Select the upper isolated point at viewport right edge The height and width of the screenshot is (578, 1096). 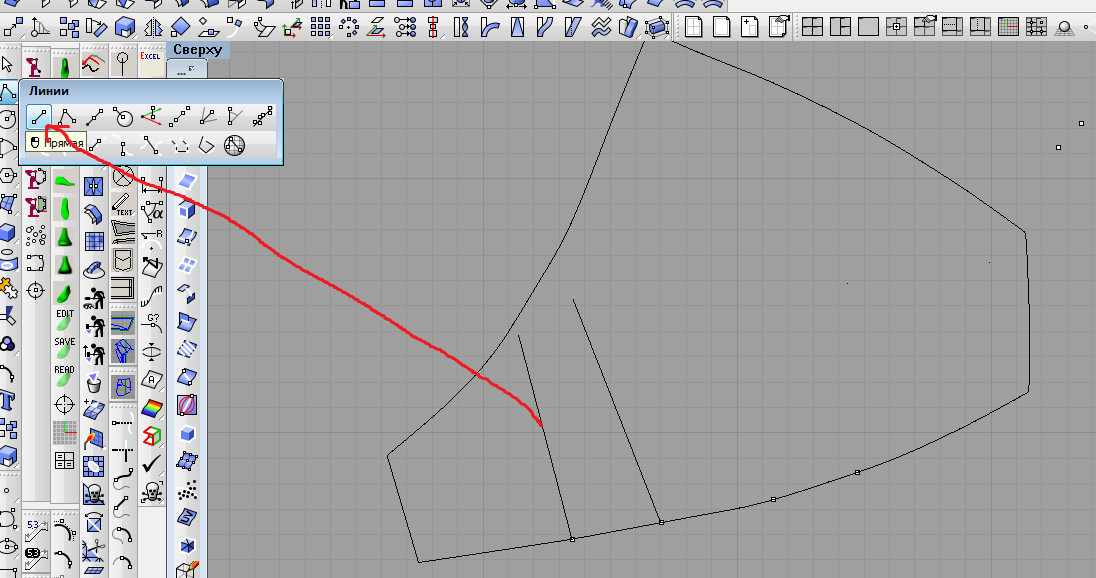point(1081,124)
